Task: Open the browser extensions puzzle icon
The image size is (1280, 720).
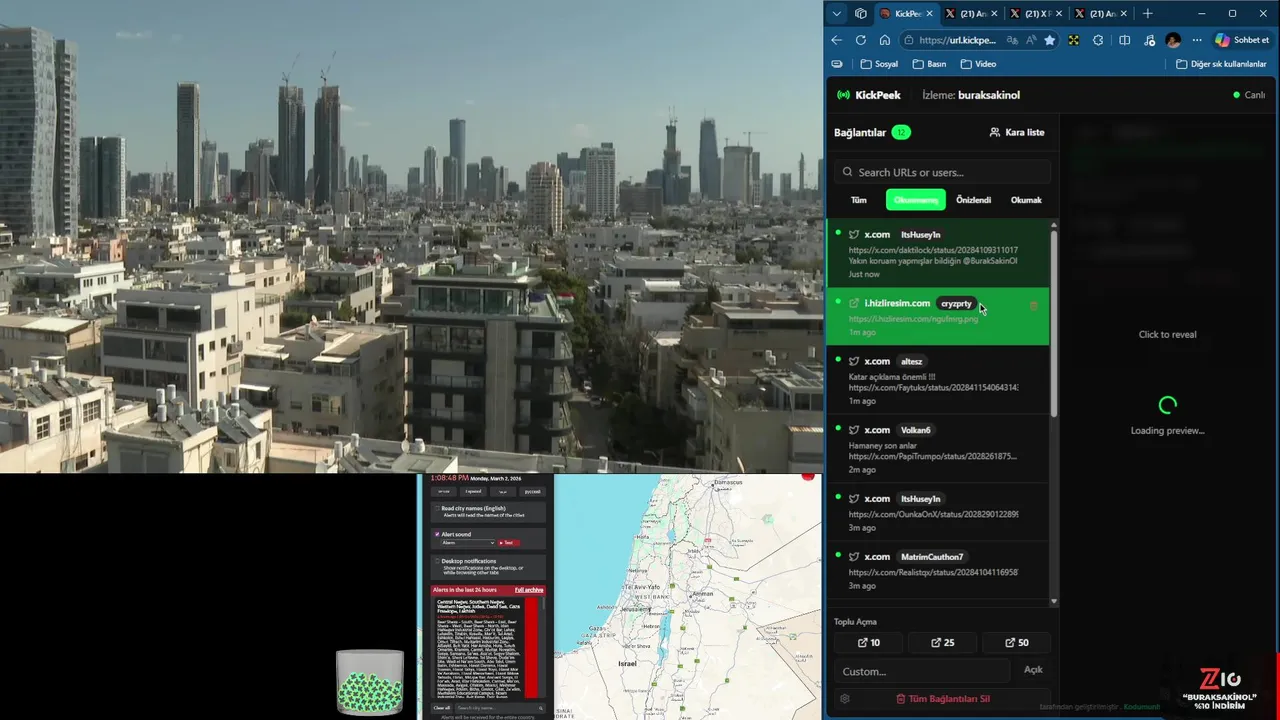Action: click(1098, 40)
